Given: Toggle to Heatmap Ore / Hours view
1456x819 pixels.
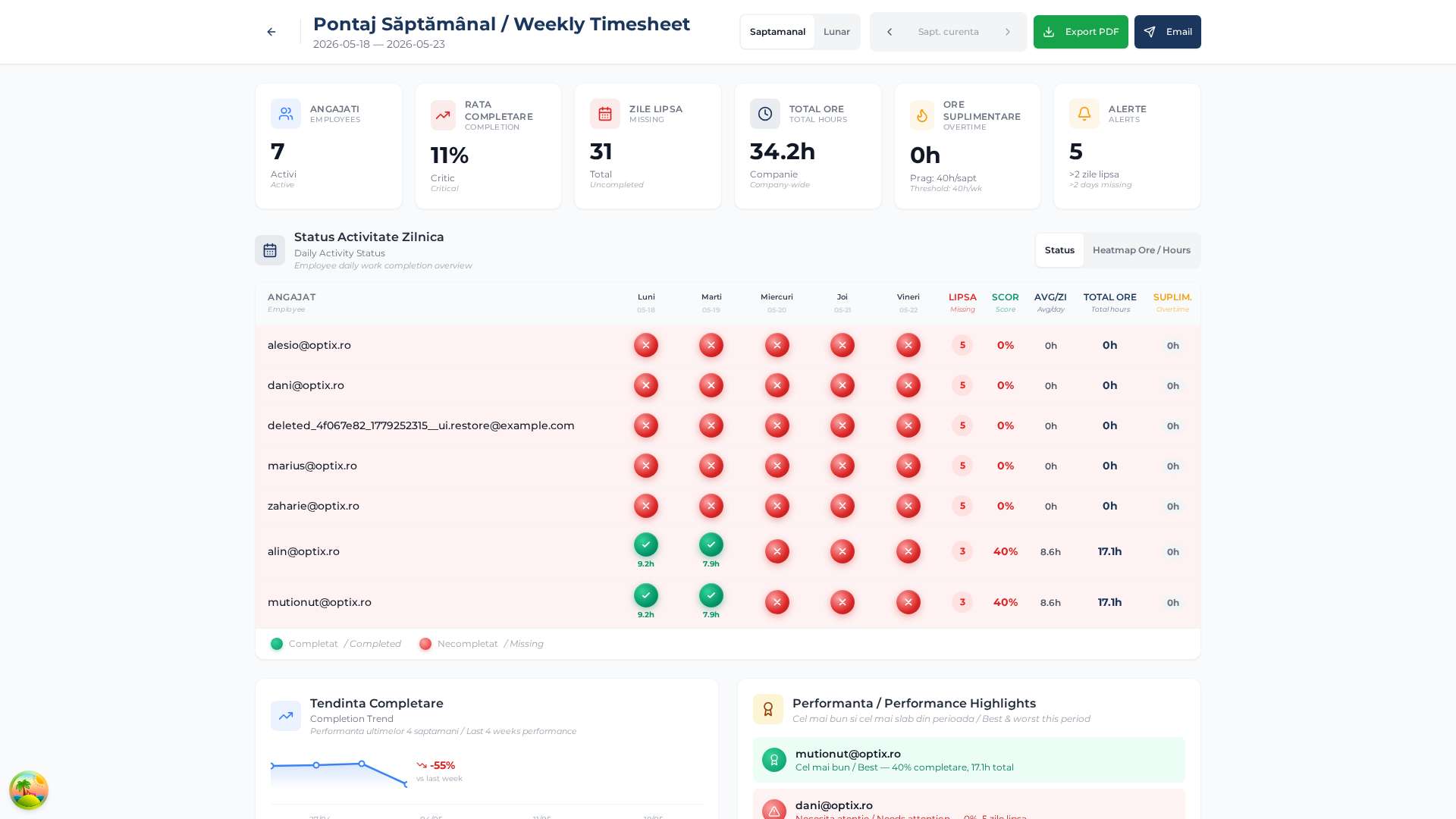Looking at the screenshot, I should click(x=1141, y=250).
